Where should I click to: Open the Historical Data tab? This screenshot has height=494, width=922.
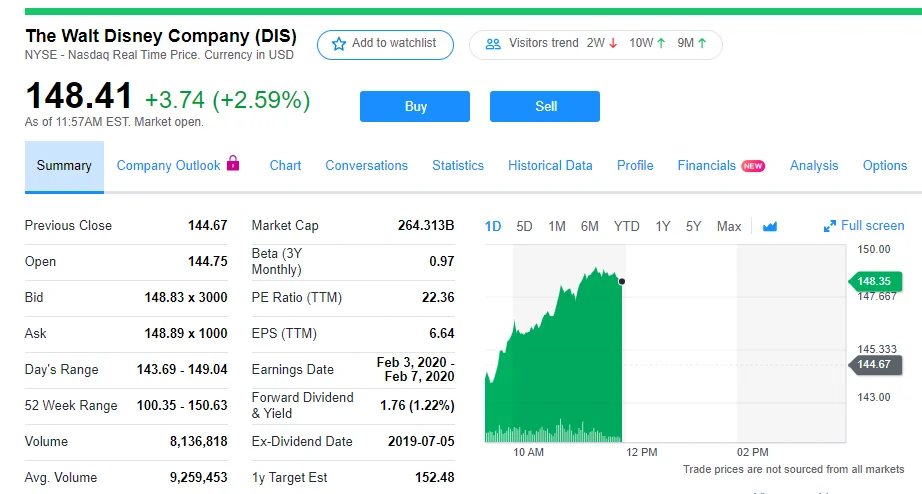coord(550,166)
